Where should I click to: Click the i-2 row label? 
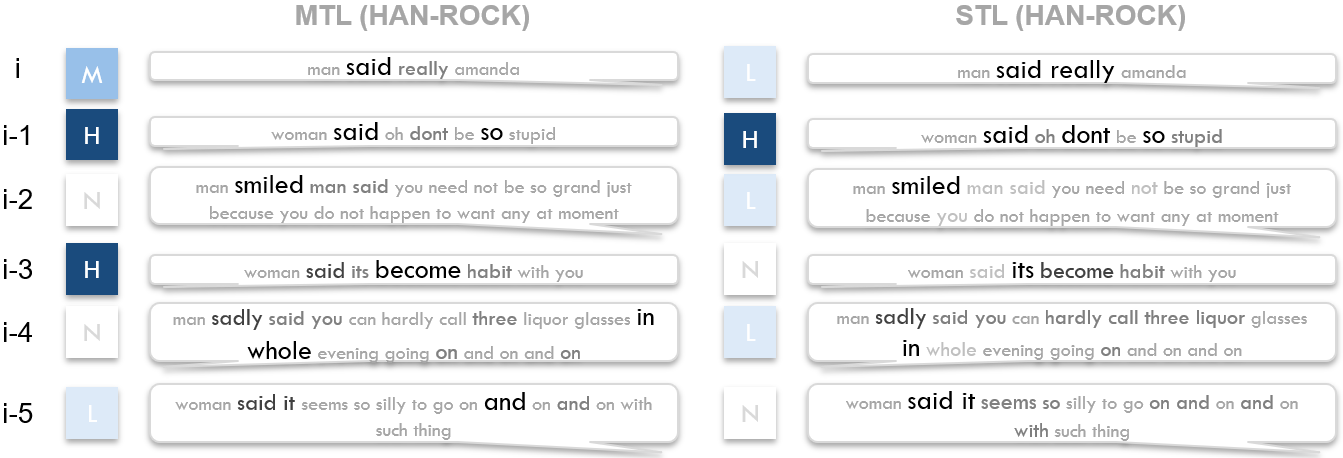tap(18, 200)
